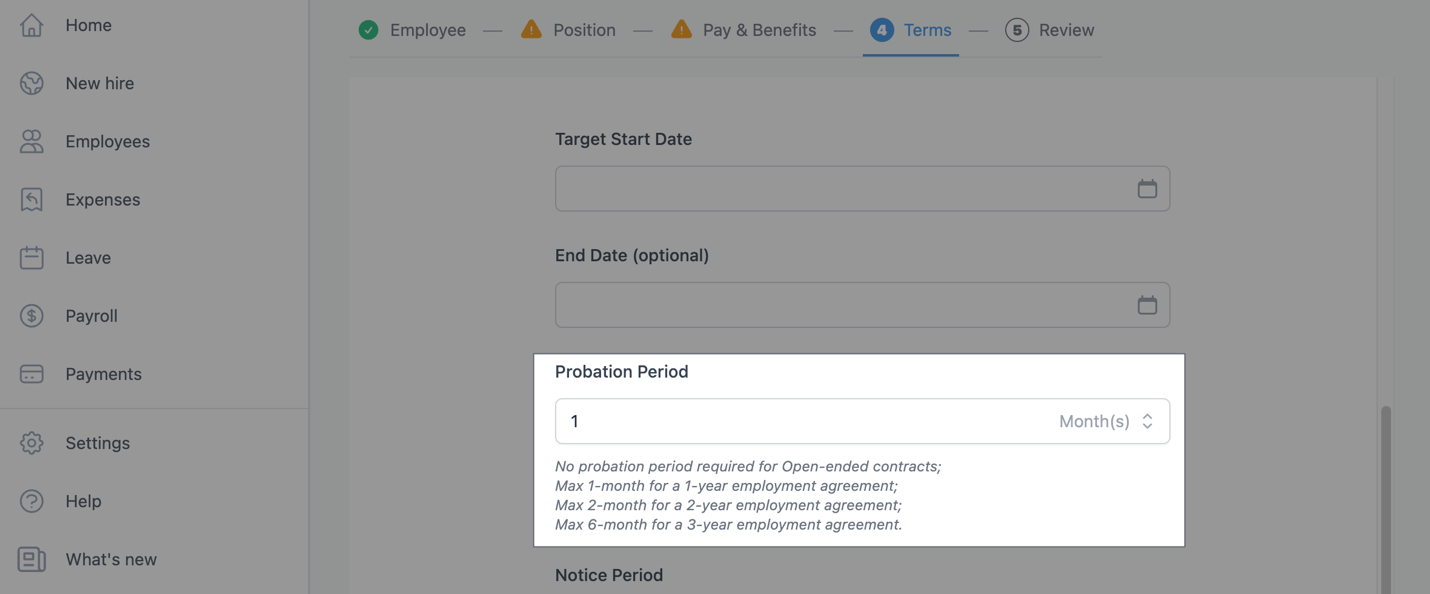Click the Home house icon in sidebar
The width and height of the screenshot is (1430, 594).
point(32,25)
